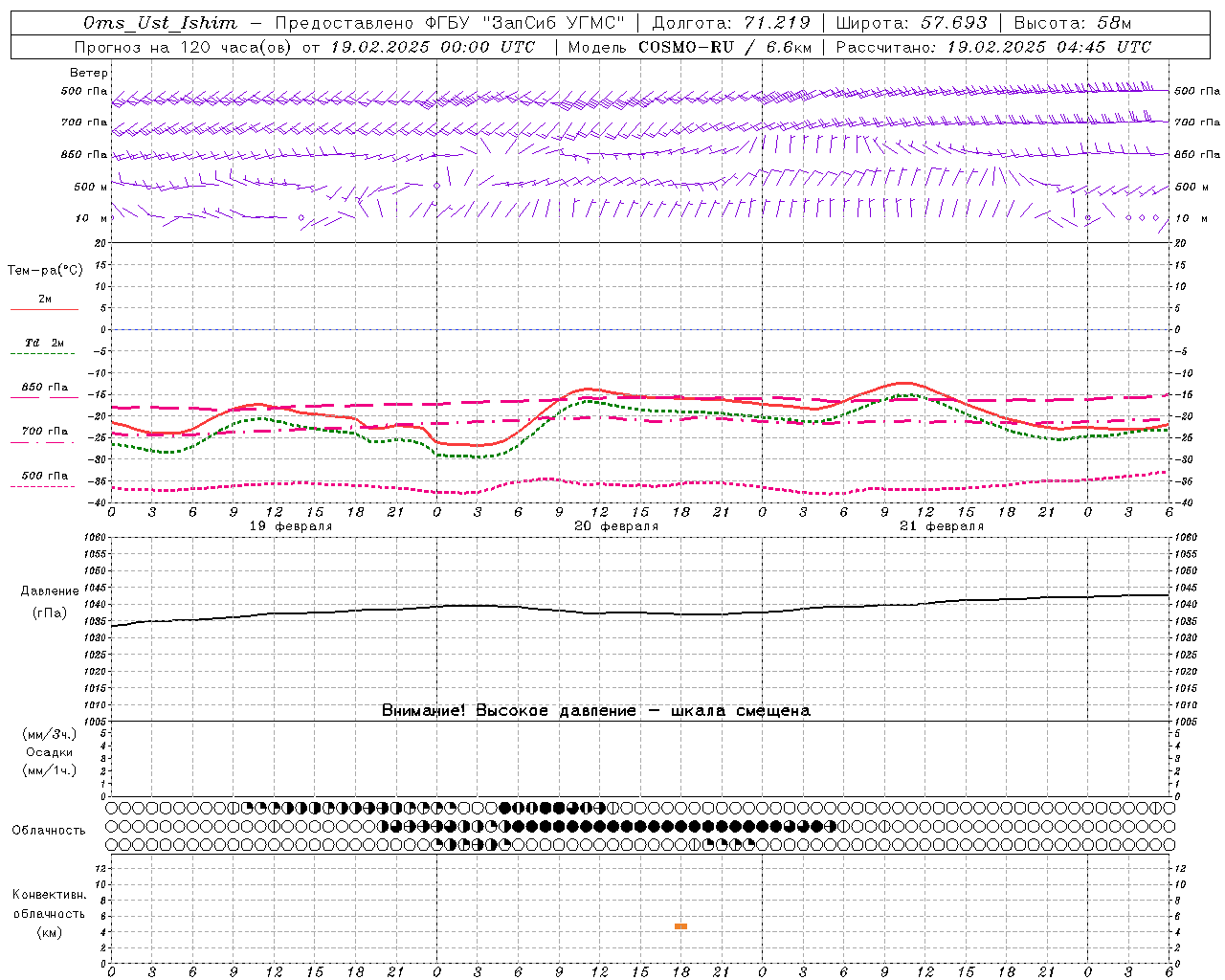Viewport: 1225px width, 980px height.
Task: Click the Конвективн. облачность panel label
Action: pyautogui.click(x=50, y=904)
